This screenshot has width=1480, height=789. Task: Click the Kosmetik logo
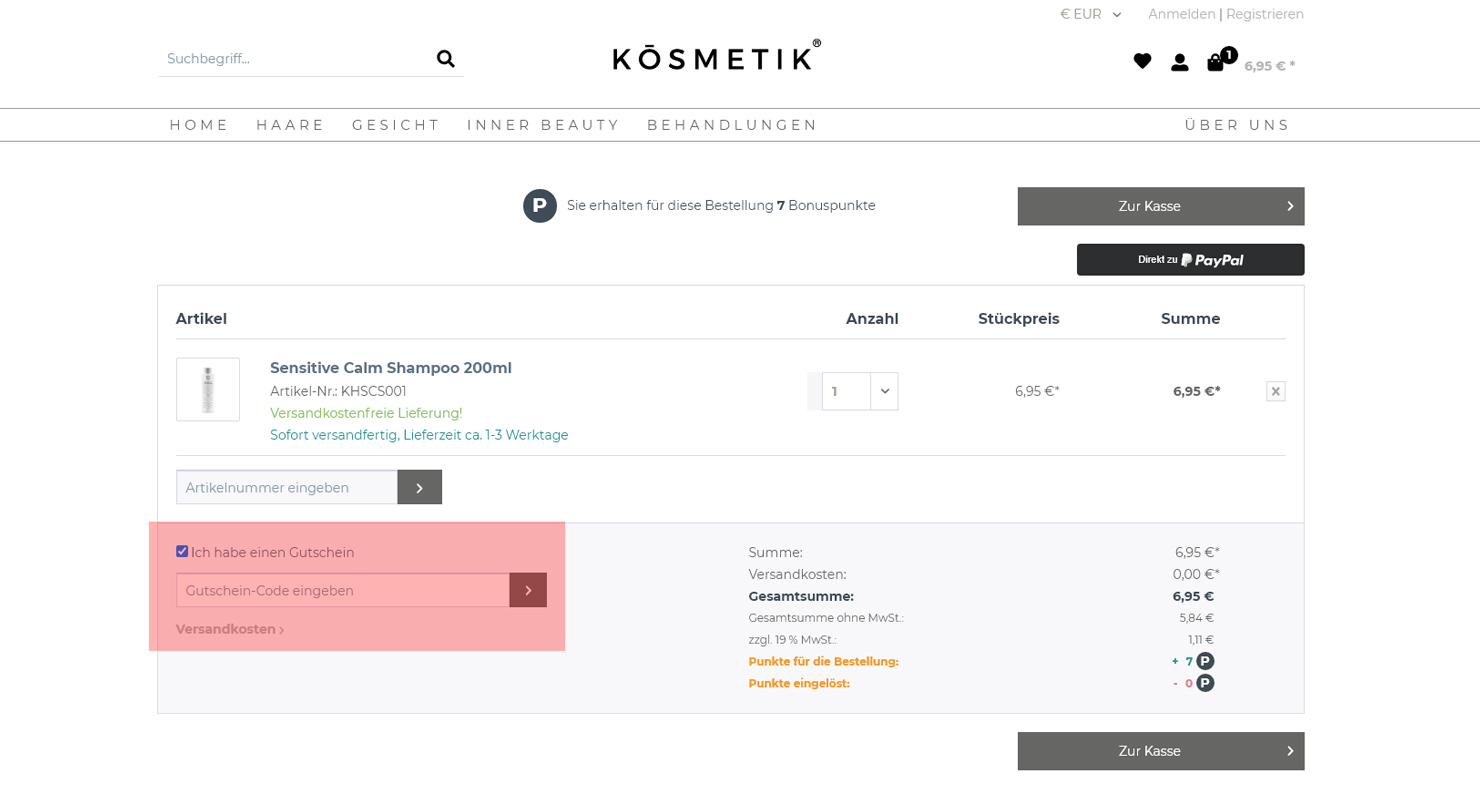(716, 55)
